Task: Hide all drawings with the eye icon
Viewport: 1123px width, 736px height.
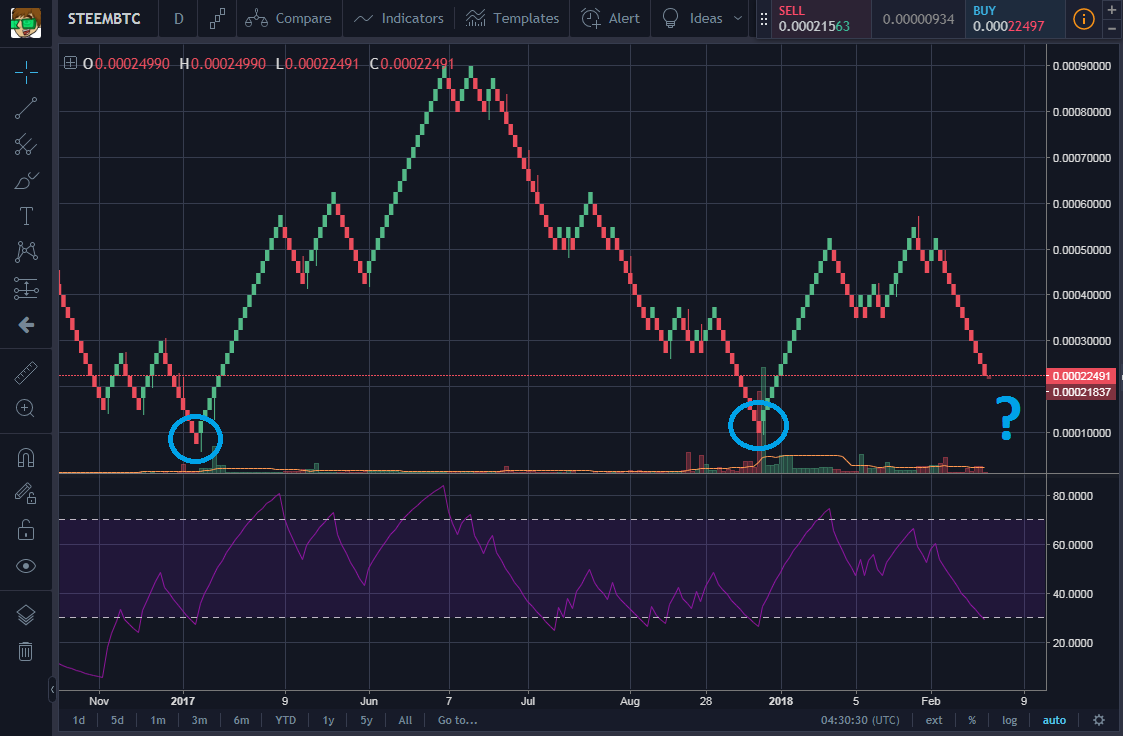Action: (x=26, y=566)
